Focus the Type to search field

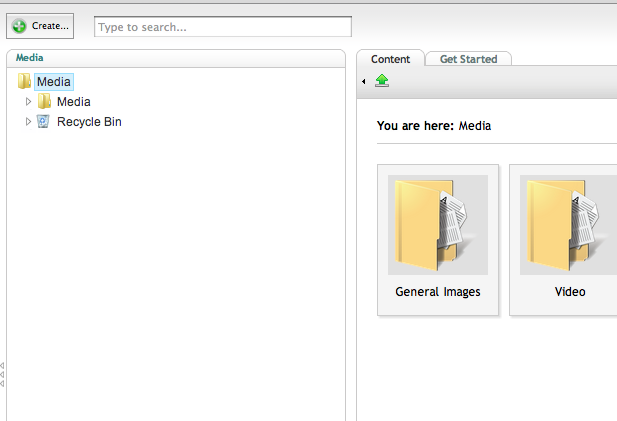pyautogui.click(x=223, y=27)
